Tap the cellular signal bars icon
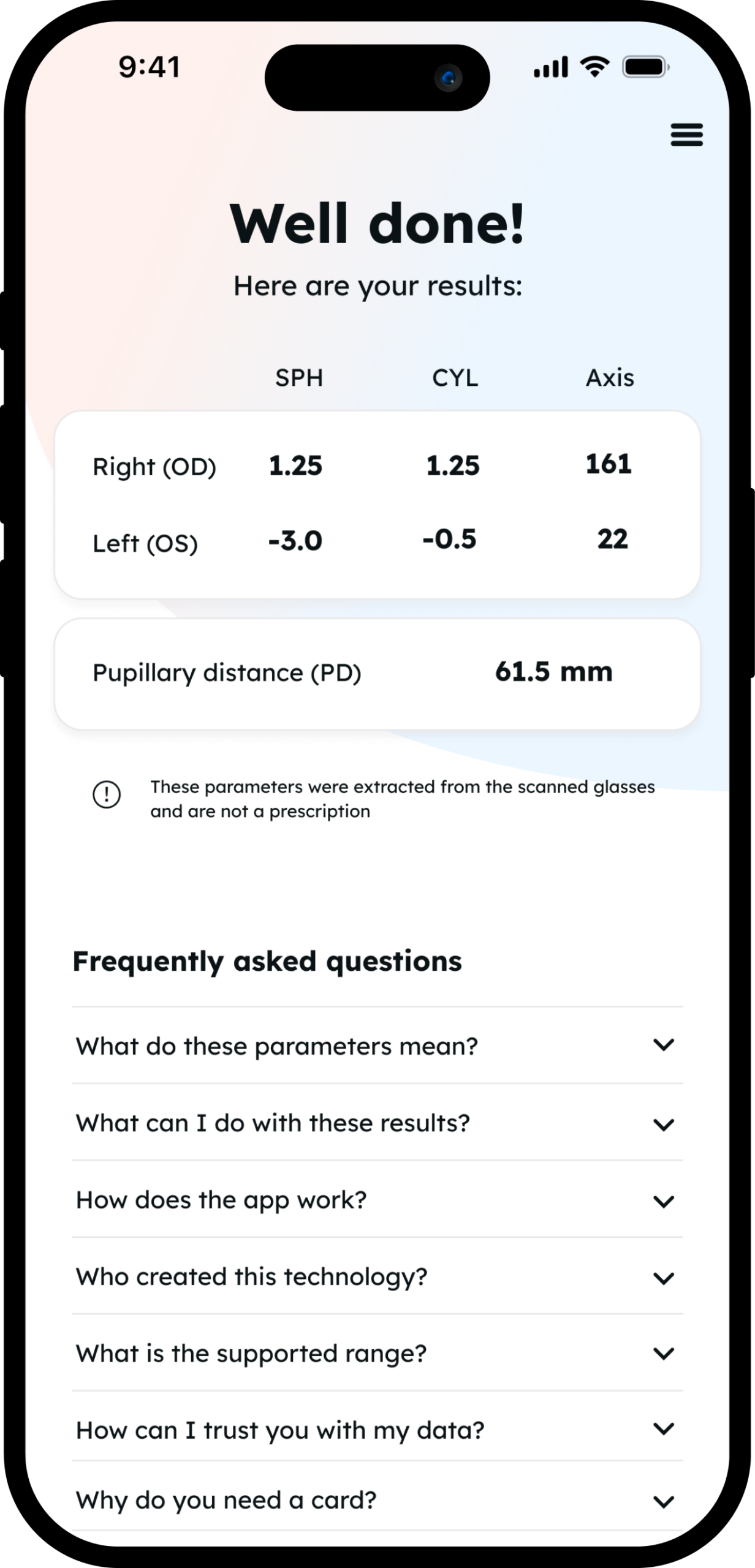This screenshot has width=755, height=1568. 551,67
